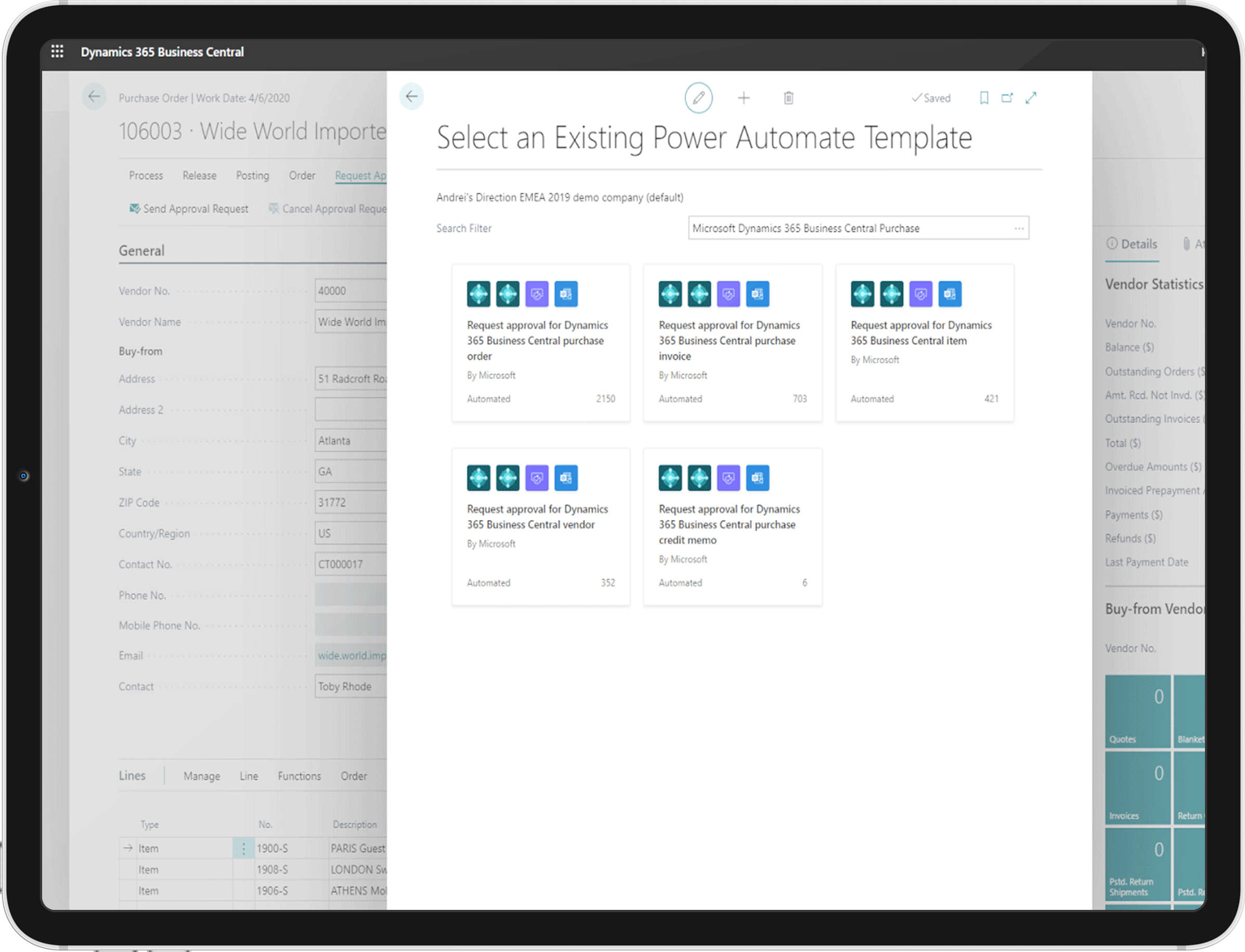Open the Line menu in Lines

point(249,776)
